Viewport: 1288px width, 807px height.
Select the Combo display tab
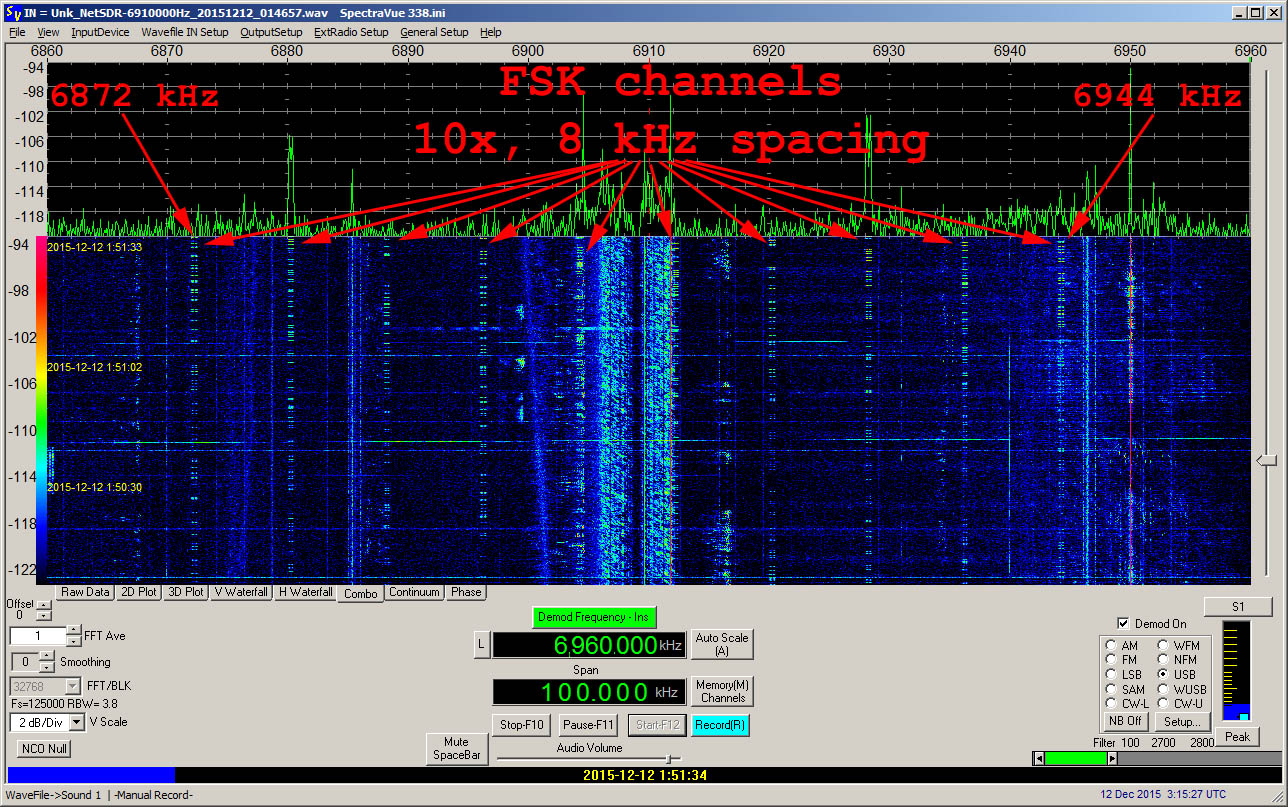pos(361,593)
